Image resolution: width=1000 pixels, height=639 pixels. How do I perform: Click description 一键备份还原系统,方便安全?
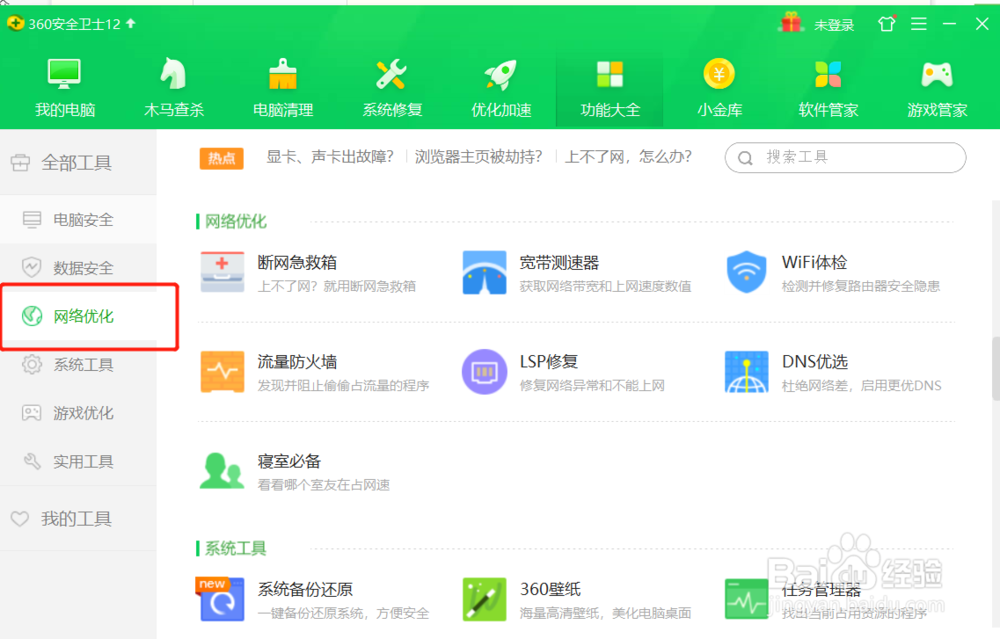[x=343, y=613]
